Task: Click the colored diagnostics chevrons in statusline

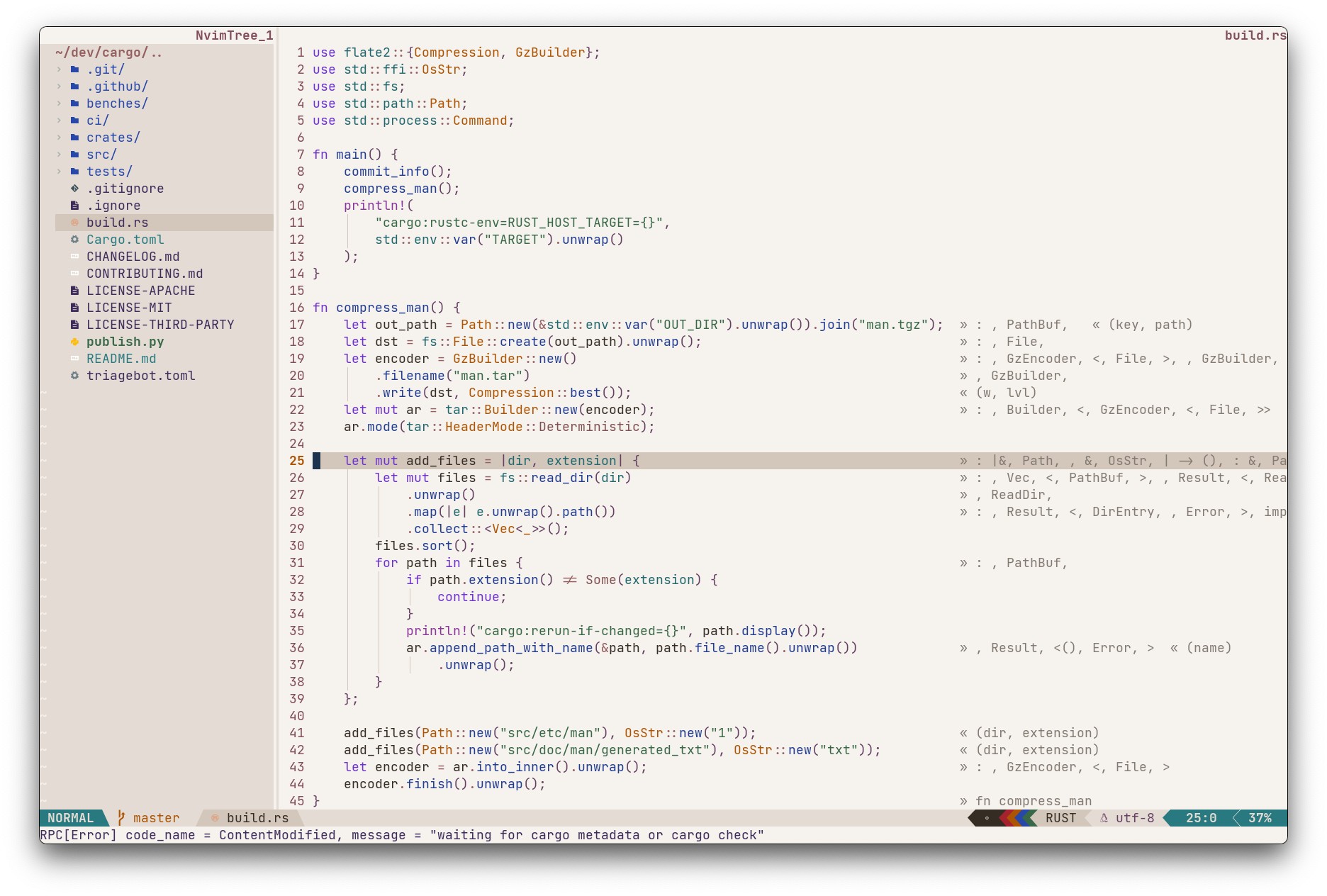Action: [x=1017, y=818]
